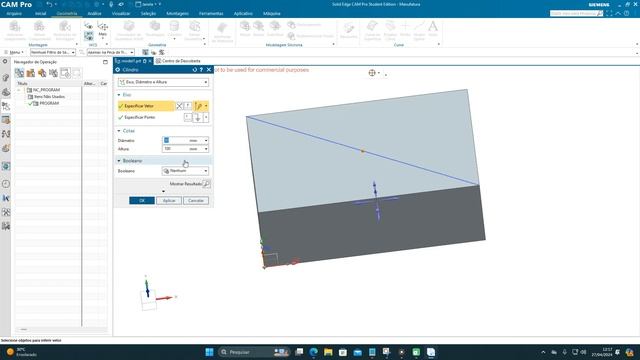Click the search command field

[576, 13]
